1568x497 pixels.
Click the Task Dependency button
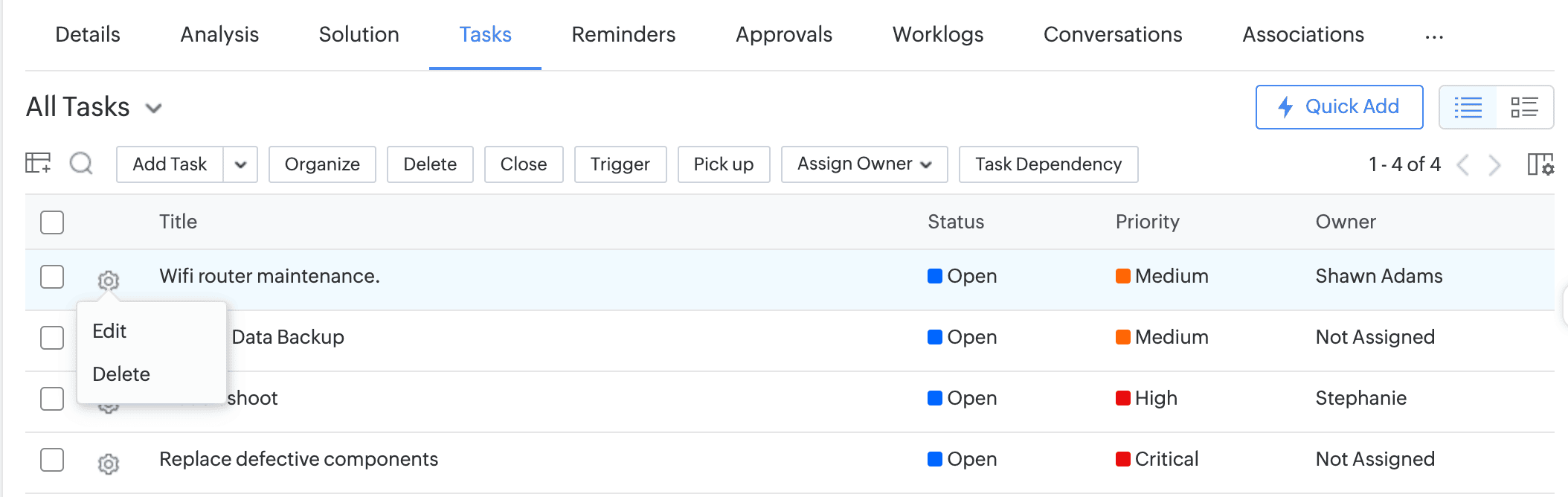pos(1048,164)
